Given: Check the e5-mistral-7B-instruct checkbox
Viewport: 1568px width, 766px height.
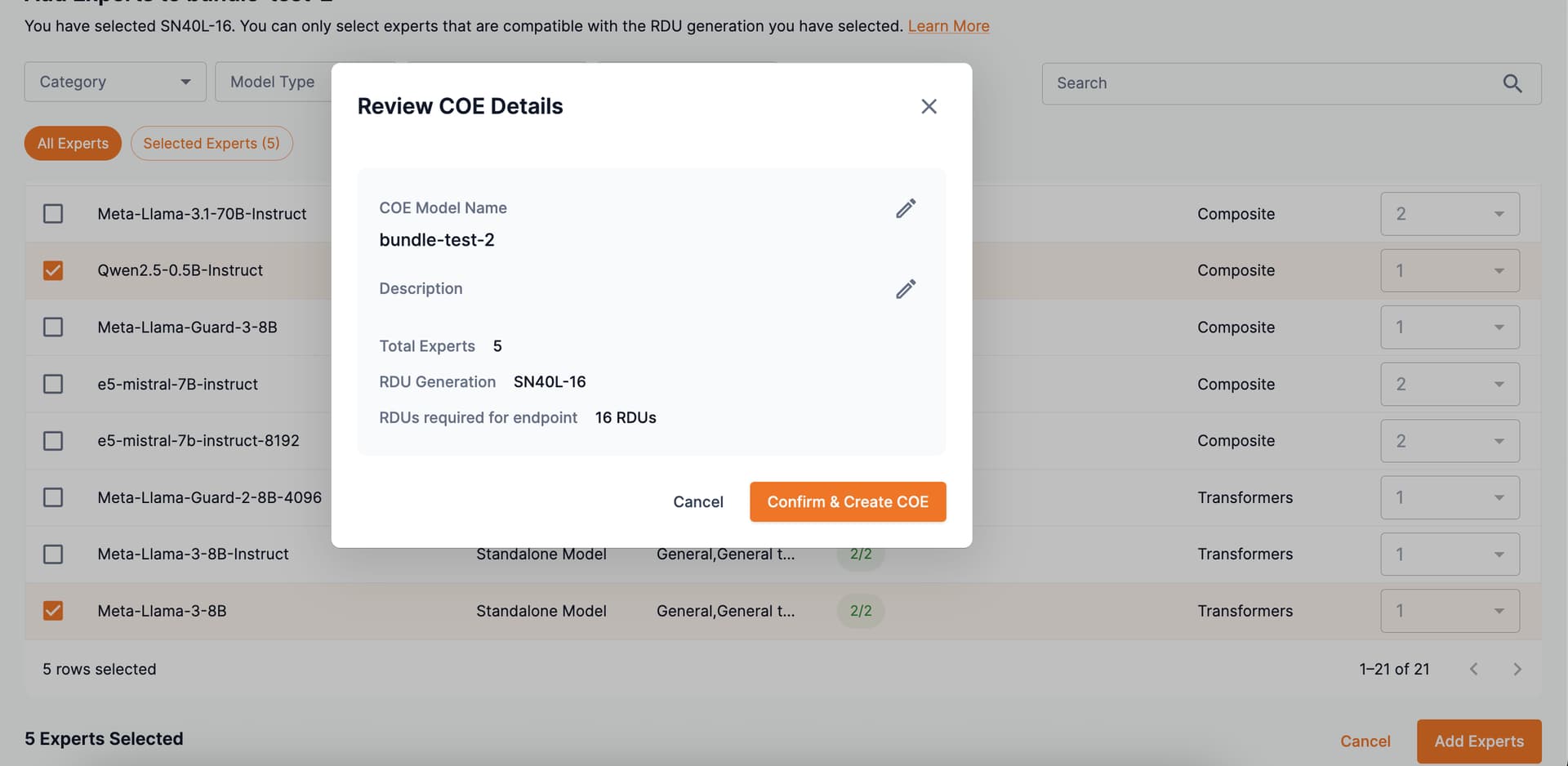Looking at the screenshot, I should tap(53, 384).
